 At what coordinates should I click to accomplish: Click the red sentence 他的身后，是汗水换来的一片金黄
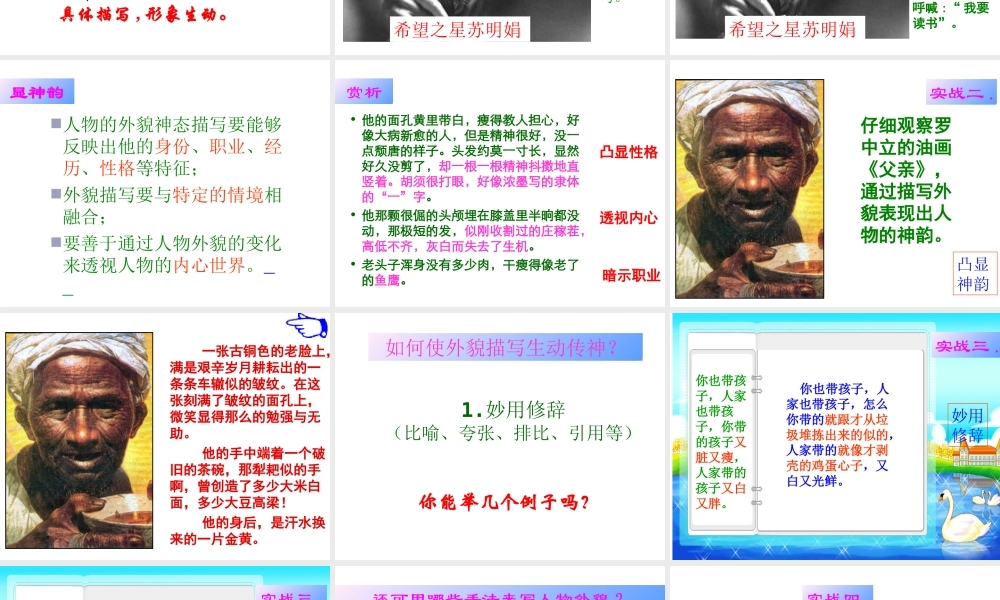(248, 530)
